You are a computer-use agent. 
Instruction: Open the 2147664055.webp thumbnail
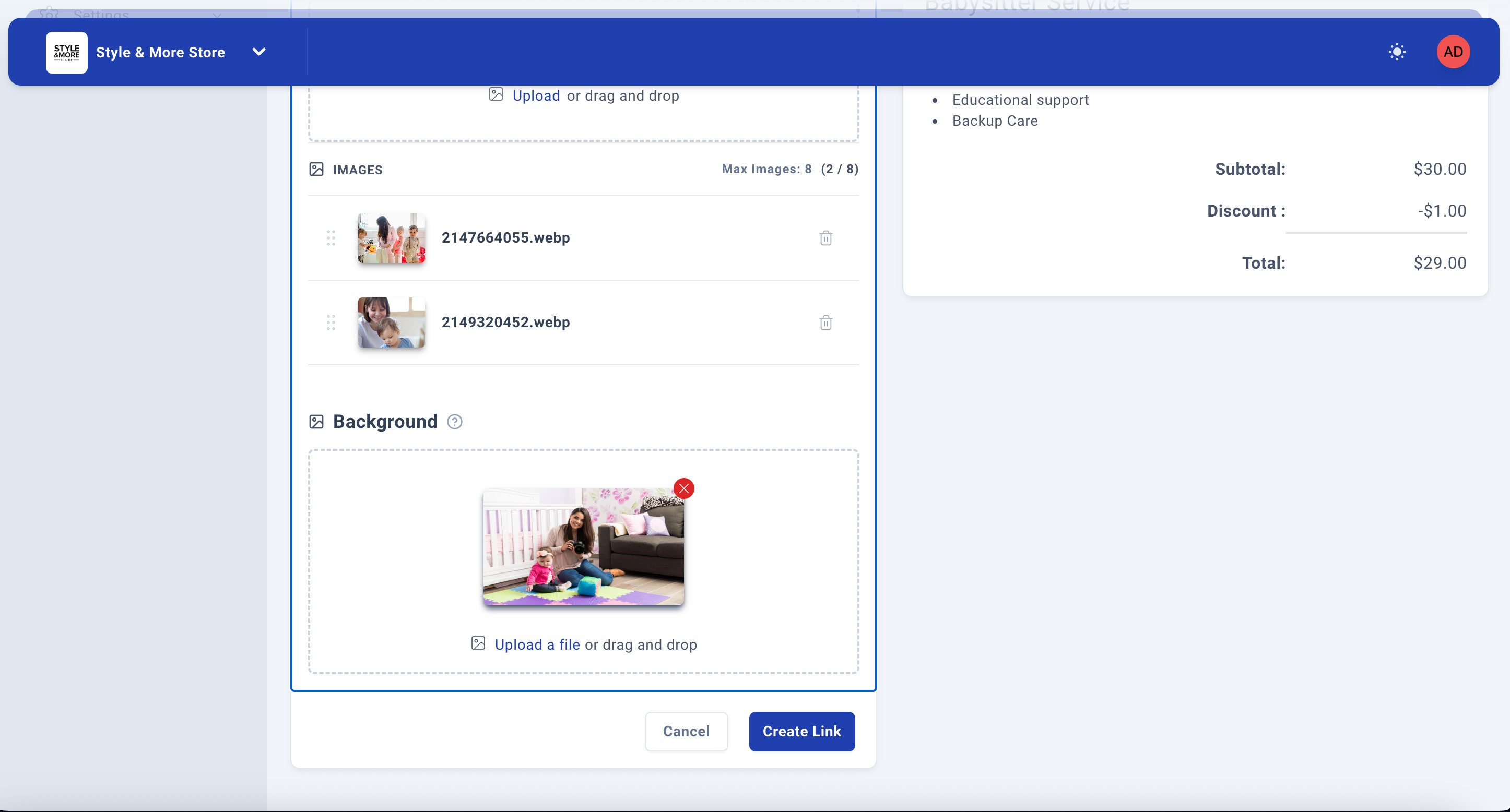pos(391,238)
